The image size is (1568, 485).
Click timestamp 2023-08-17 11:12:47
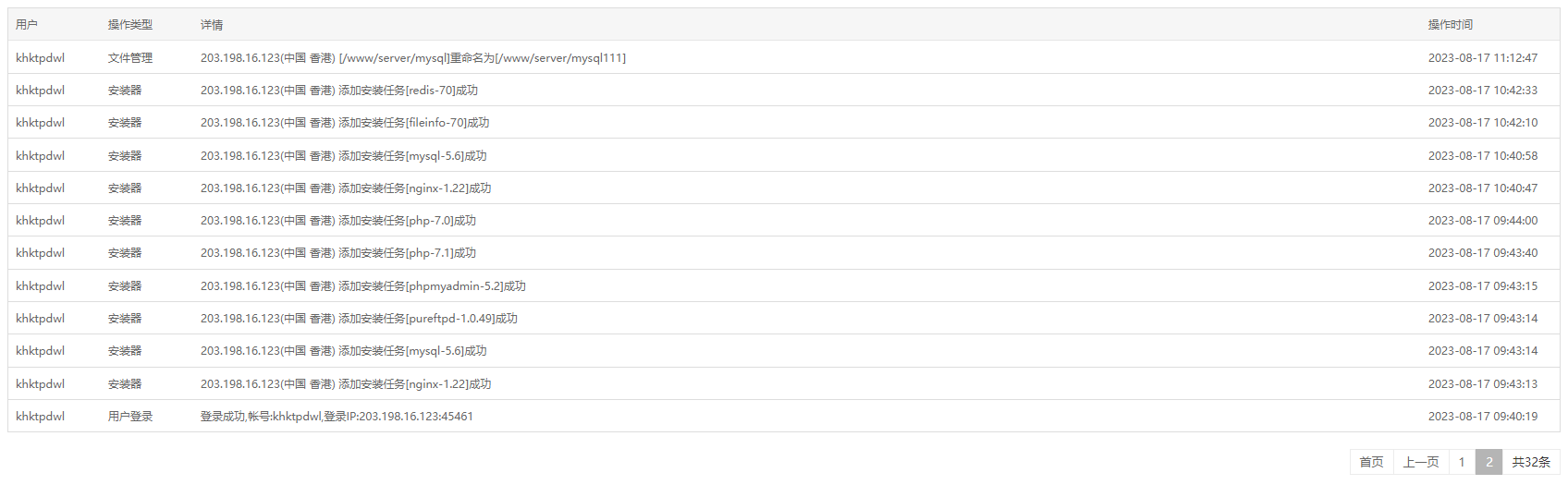(x=1483, y=57)
